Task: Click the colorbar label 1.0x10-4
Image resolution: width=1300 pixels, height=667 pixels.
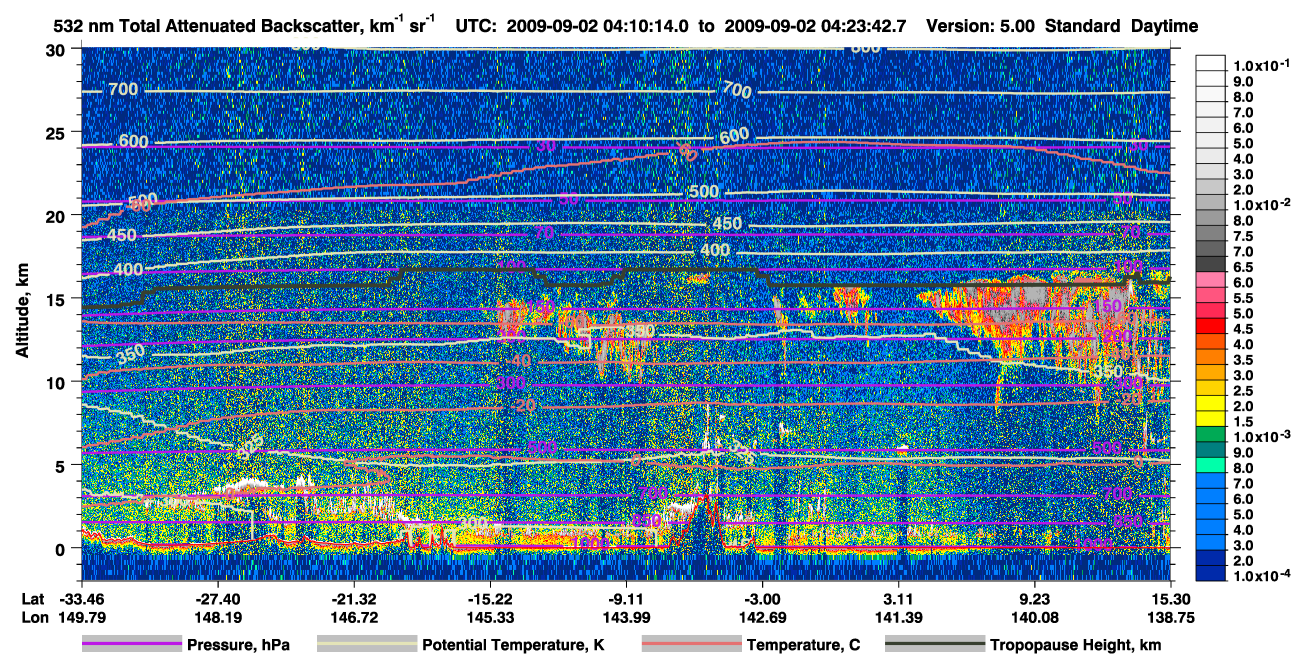Action: [1262, 576]
